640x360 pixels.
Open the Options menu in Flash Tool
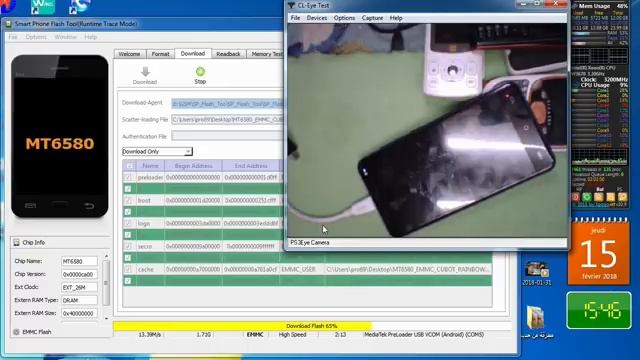point(36,37)
